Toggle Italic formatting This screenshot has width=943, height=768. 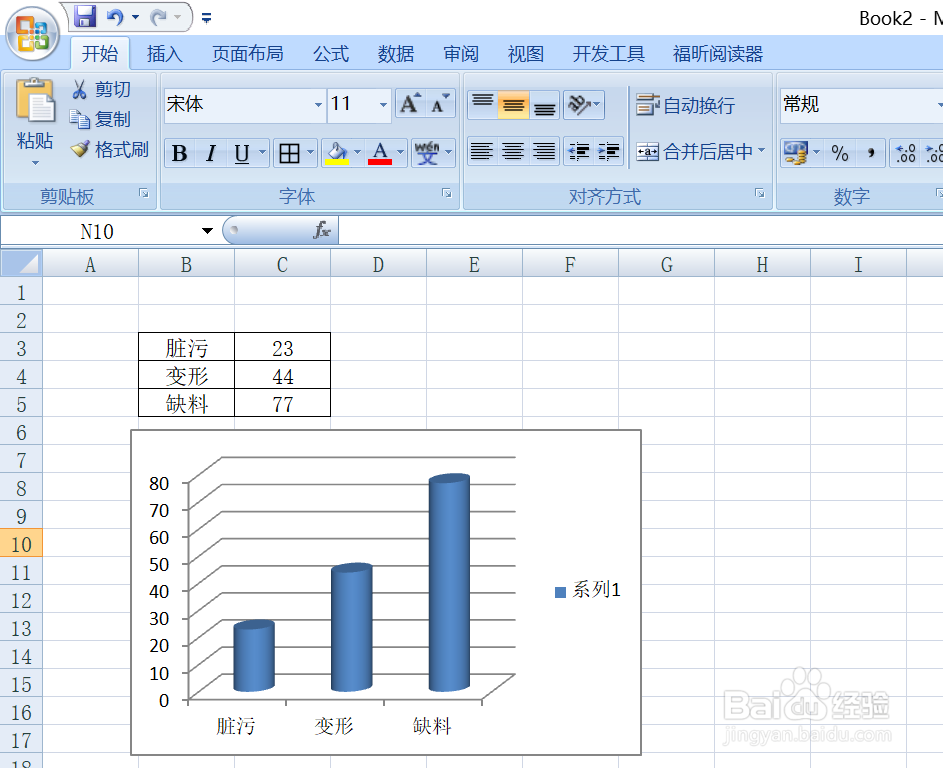pyautogui.click(x=210, y=153)
